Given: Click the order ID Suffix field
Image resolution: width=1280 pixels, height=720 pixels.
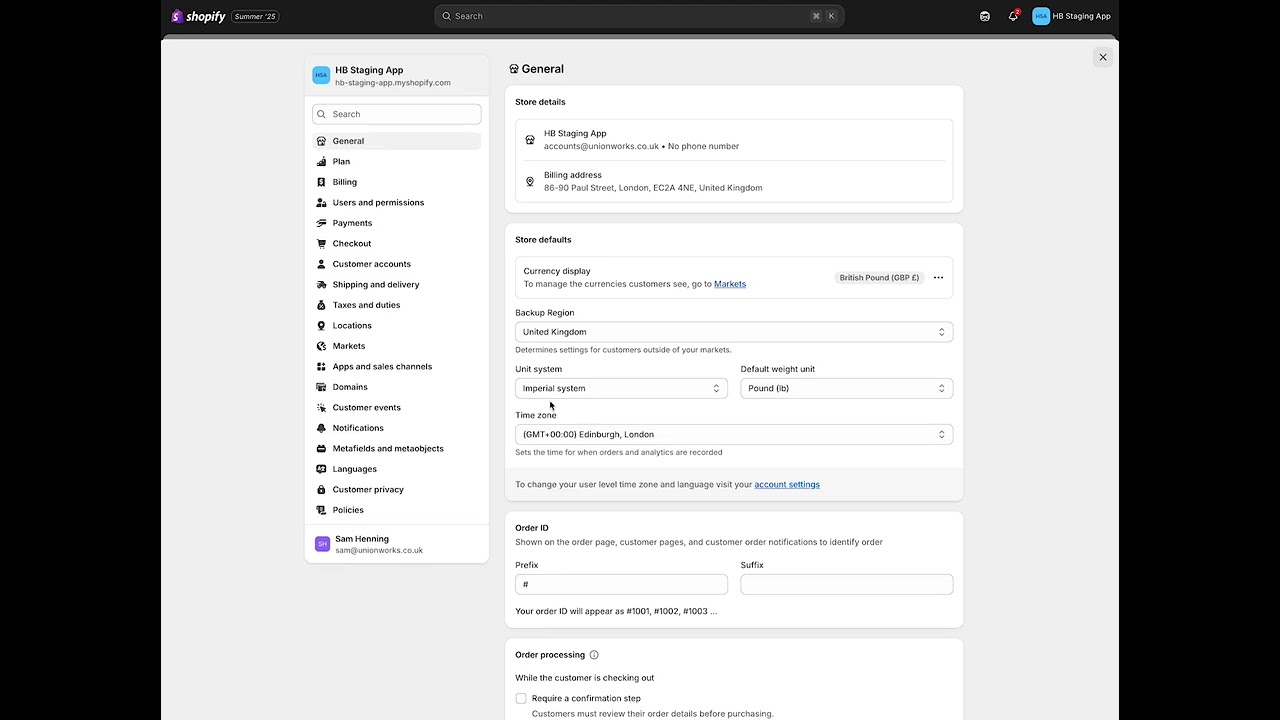Looking at the screenshot, I should click(x=847, y=584).
